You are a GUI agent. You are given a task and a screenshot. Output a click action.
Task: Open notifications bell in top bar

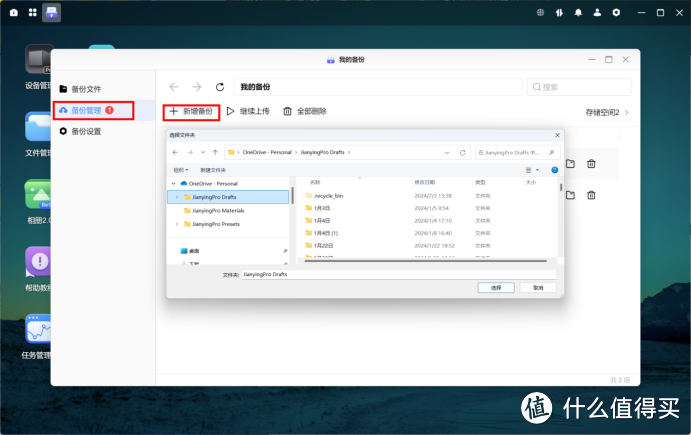pos(578,12)
